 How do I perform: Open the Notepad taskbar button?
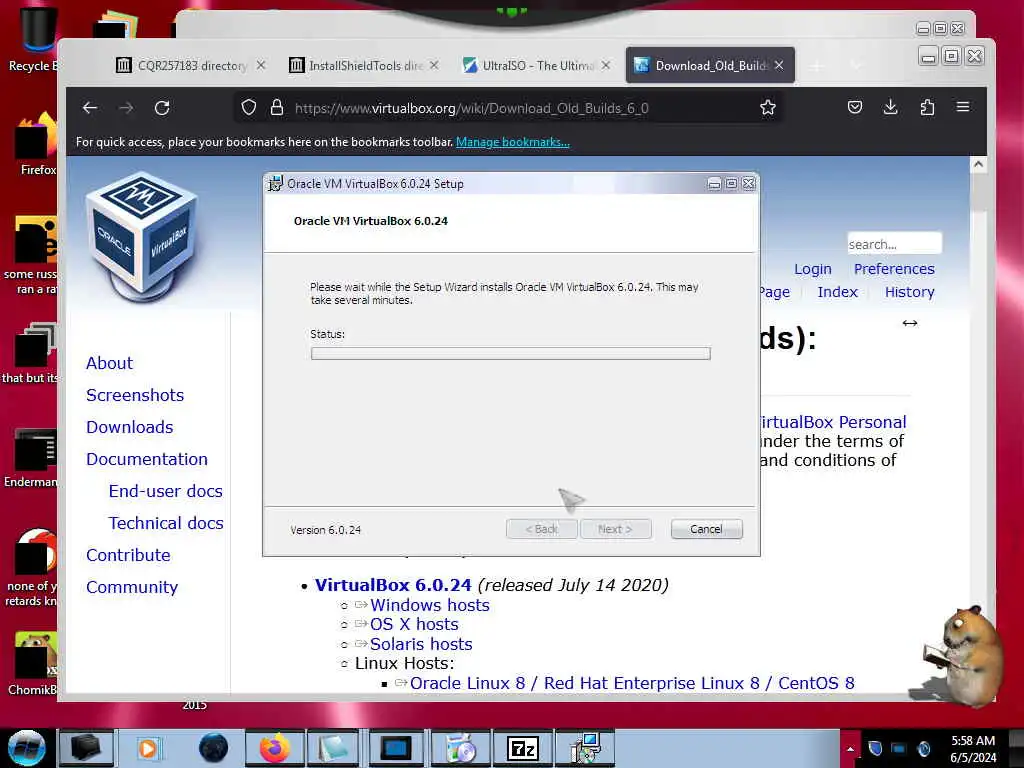coord(332,748)
